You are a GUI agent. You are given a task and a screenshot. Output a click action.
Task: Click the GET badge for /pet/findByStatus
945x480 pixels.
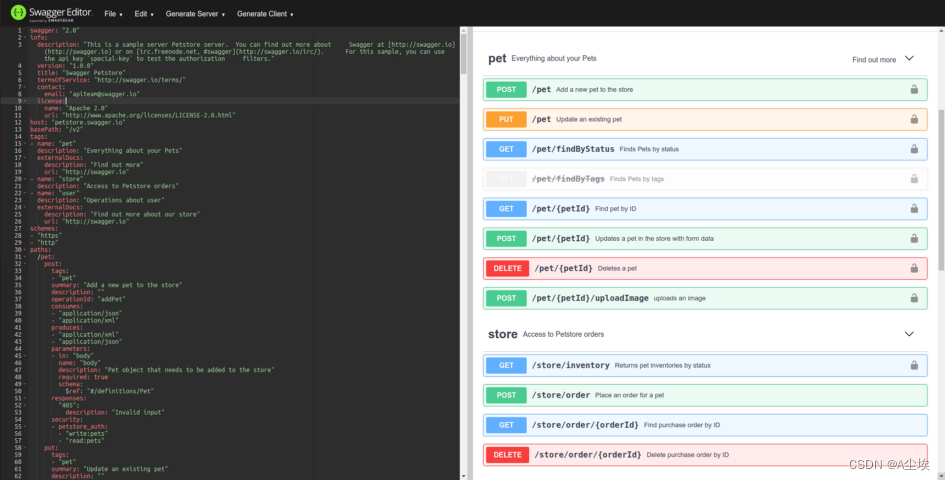pos(506,149)
